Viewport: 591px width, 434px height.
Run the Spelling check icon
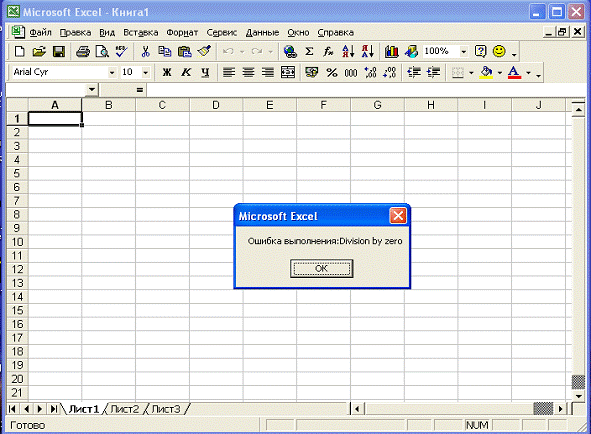point(122,51)
